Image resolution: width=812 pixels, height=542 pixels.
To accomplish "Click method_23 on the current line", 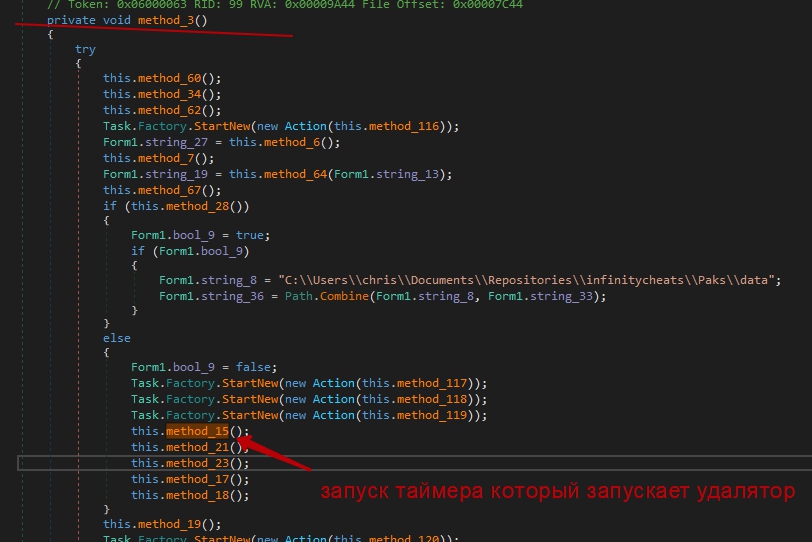I will click(x=197, y=463).
